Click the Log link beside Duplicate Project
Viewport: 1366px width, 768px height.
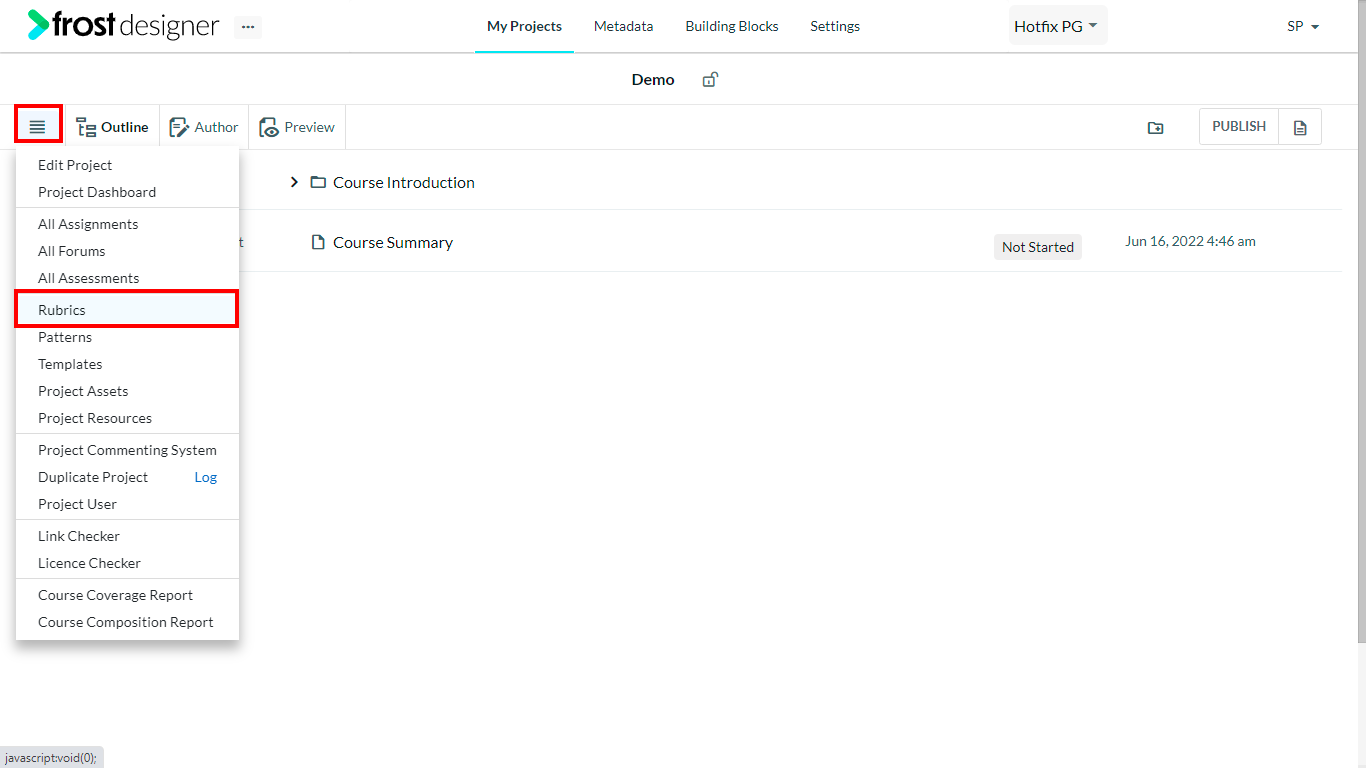[205, 477]
